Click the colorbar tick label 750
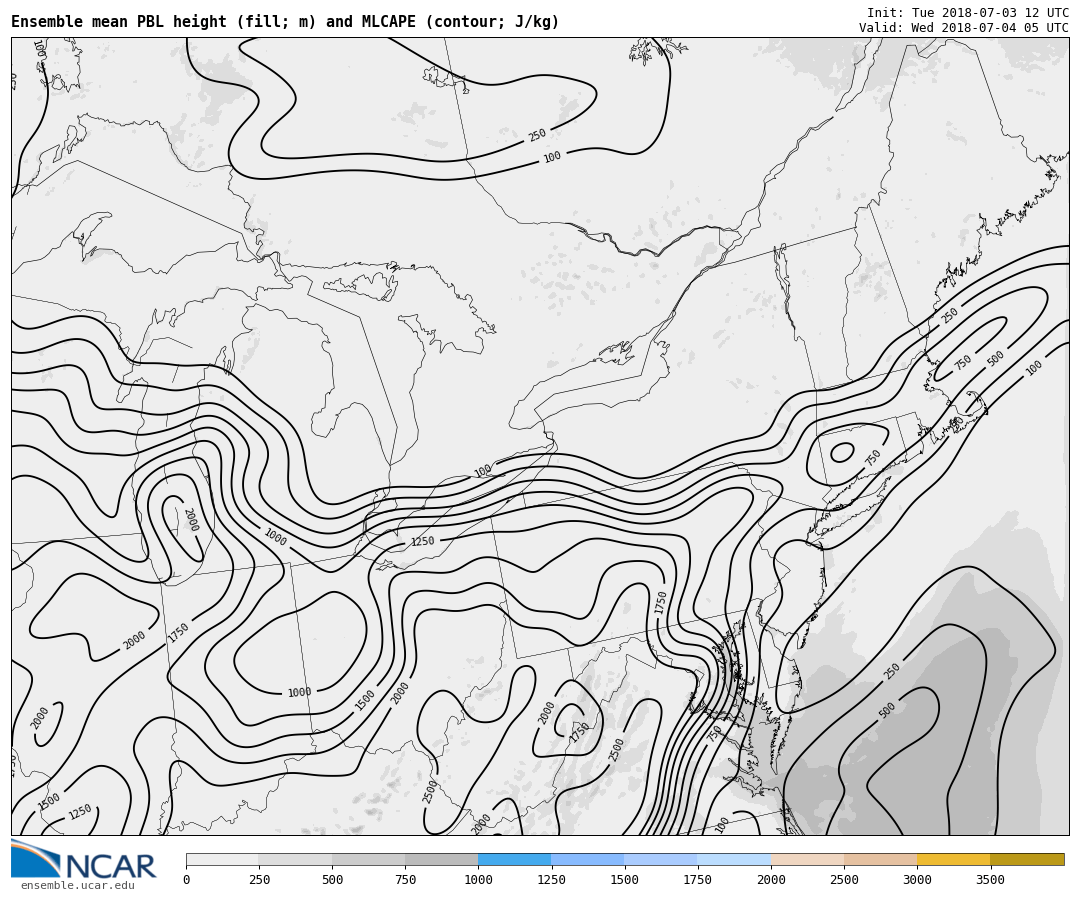1080x898 pixels. (x=405, y=879)
